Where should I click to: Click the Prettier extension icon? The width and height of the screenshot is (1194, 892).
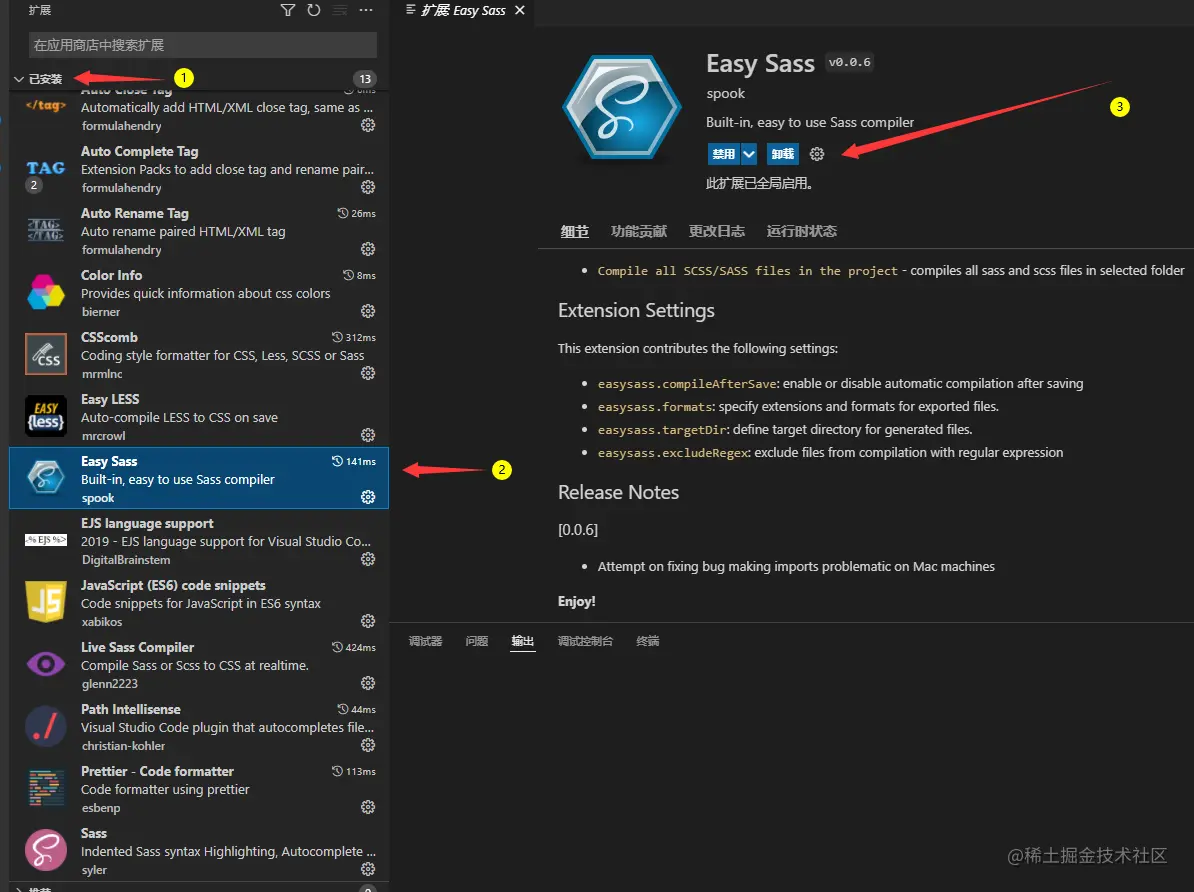pyautogui.click(x=46, y=788)
